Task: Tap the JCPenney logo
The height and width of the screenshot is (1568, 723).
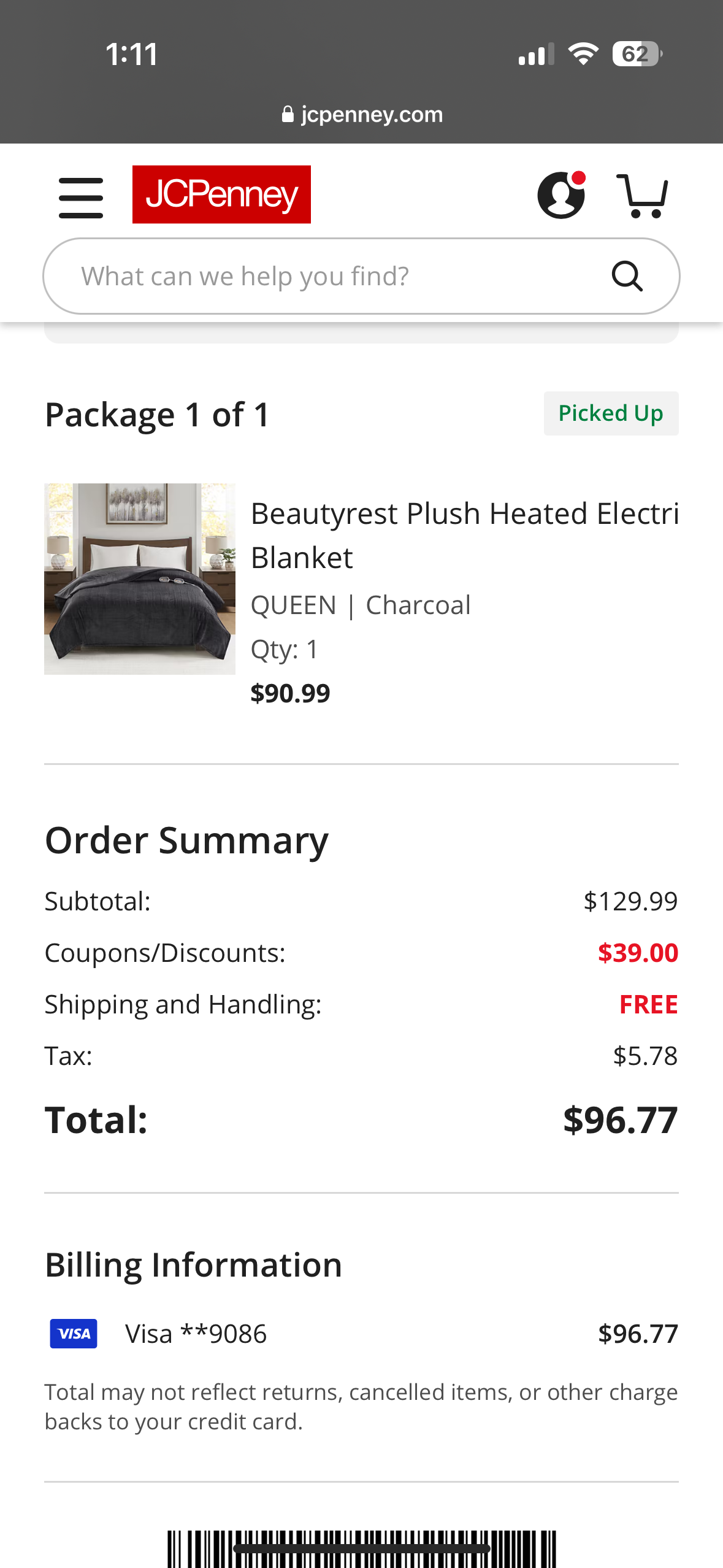Action: pos(221,194)
